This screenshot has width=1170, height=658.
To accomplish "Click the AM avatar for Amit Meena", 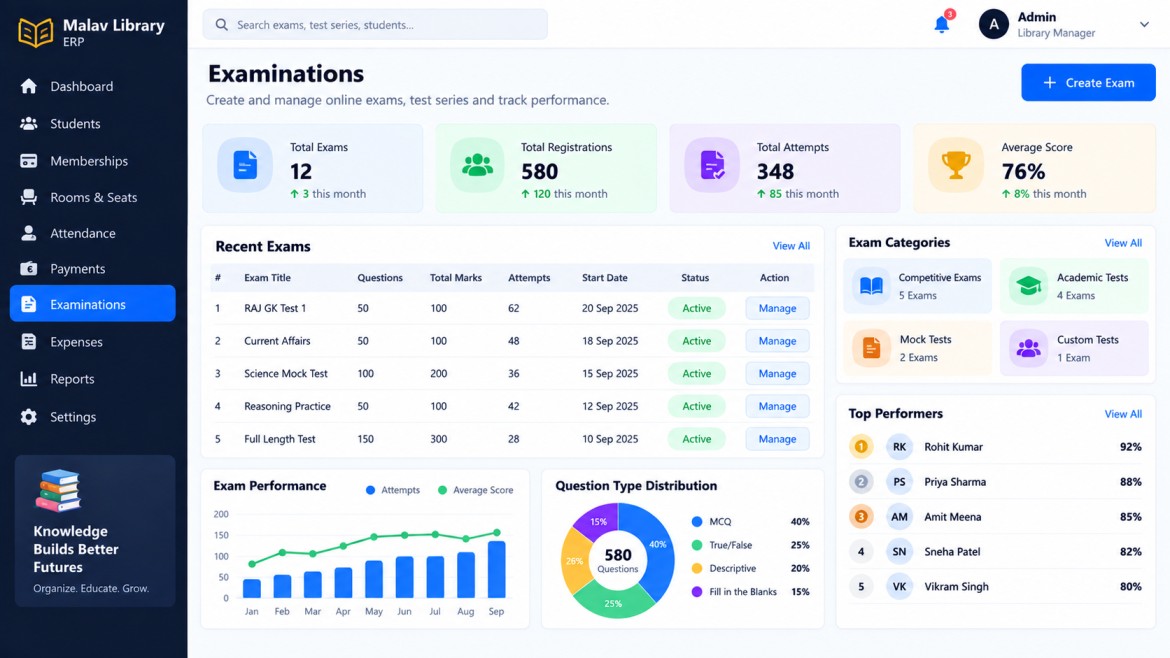I will (x=899, y=517).
